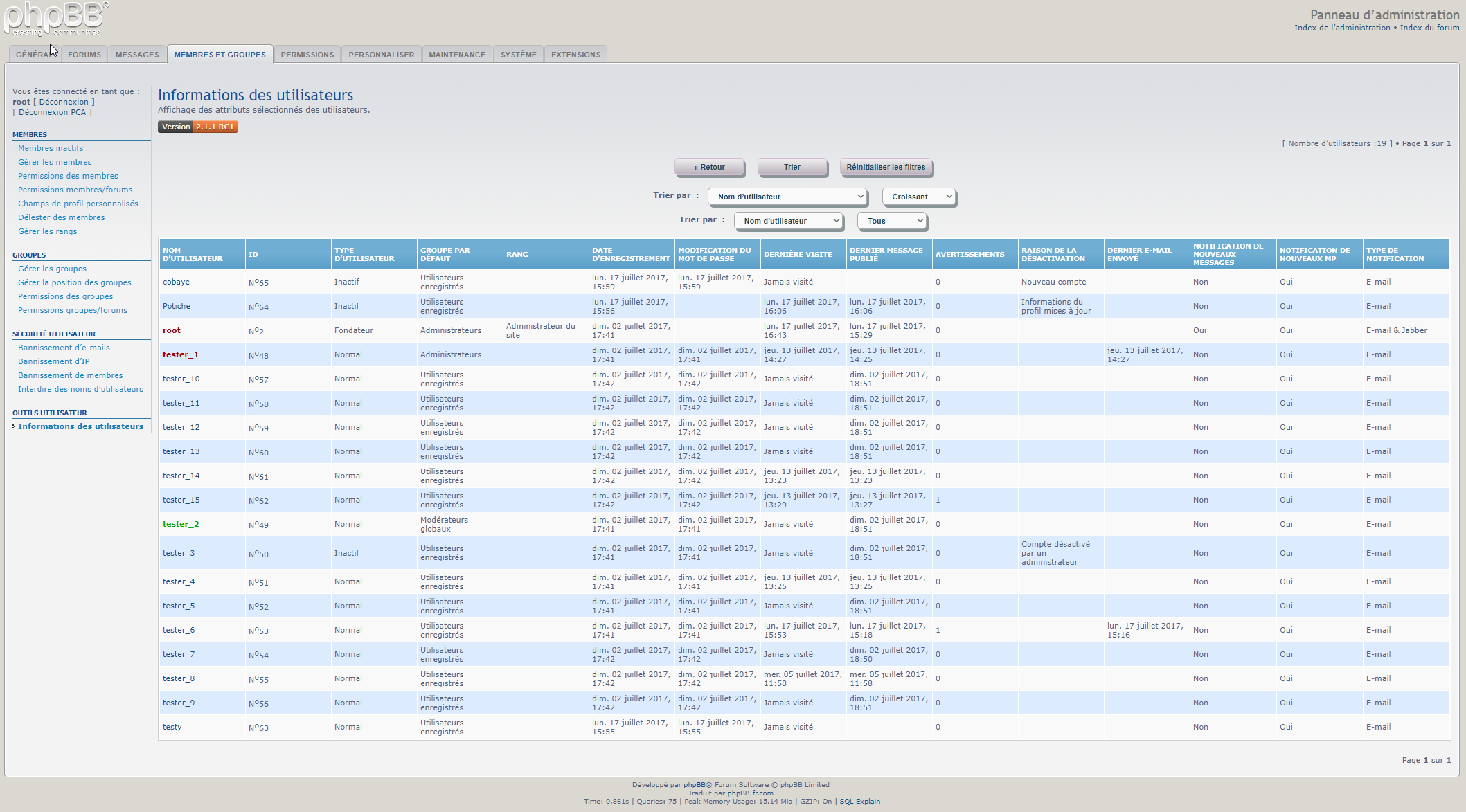The height and width of the screenshot is (812, 1466).
Task: Open the first sort field dropdown
Action: [x=788, y=197]
